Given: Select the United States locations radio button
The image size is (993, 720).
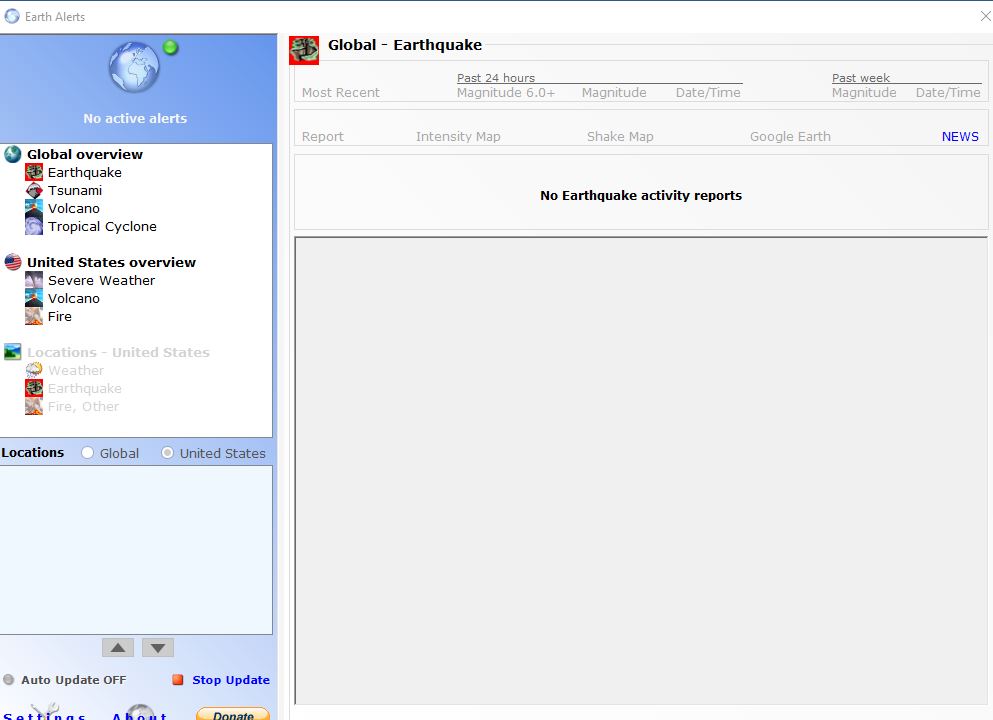Looking at the screenshot, I should coord(167,453).
